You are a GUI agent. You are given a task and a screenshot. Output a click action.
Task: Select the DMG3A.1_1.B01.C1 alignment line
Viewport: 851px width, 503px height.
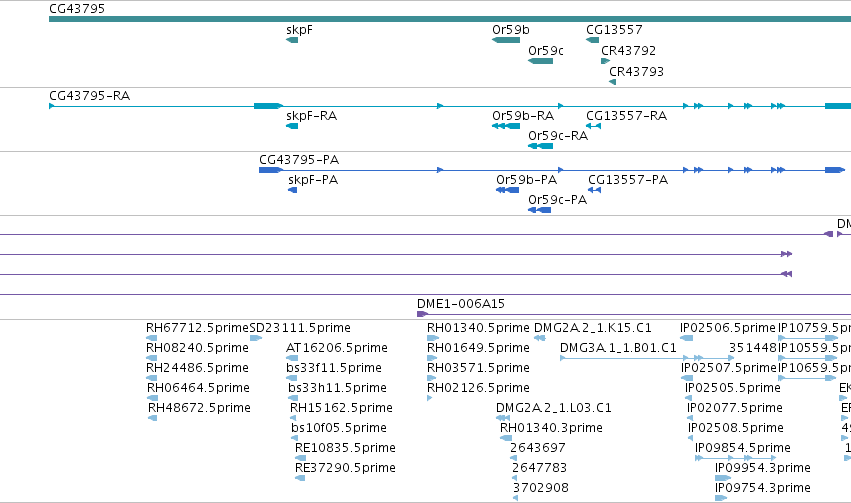point(647,358)
